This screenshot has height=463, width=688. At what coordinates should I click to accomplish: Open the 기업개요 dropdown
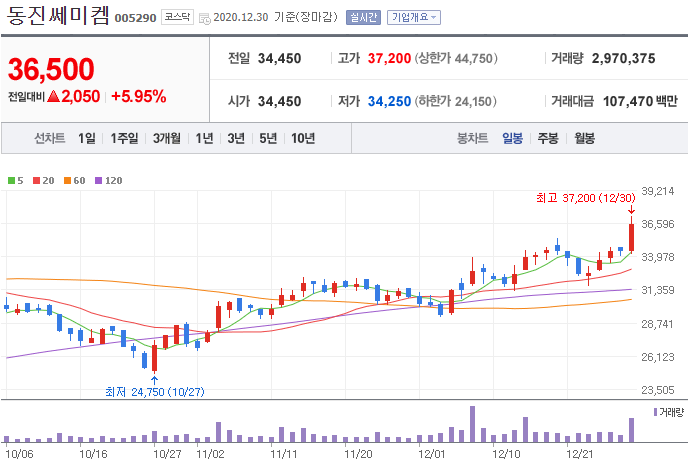click(x=414, y=18)
